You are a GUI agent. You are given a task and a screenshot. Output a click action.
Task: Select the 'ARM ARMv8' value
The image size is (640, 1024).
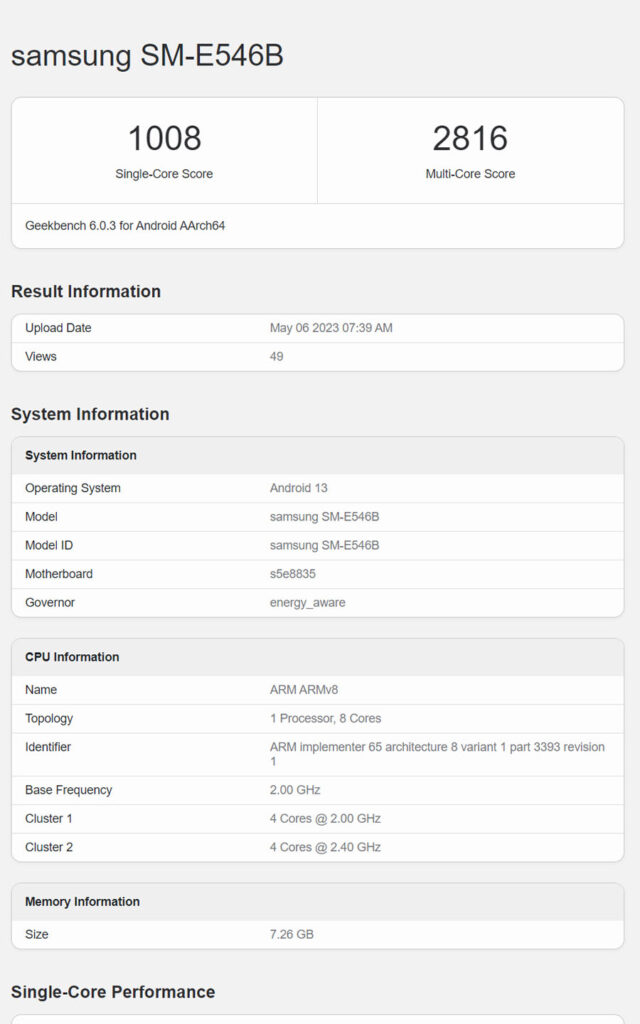[x=304, y=690]
